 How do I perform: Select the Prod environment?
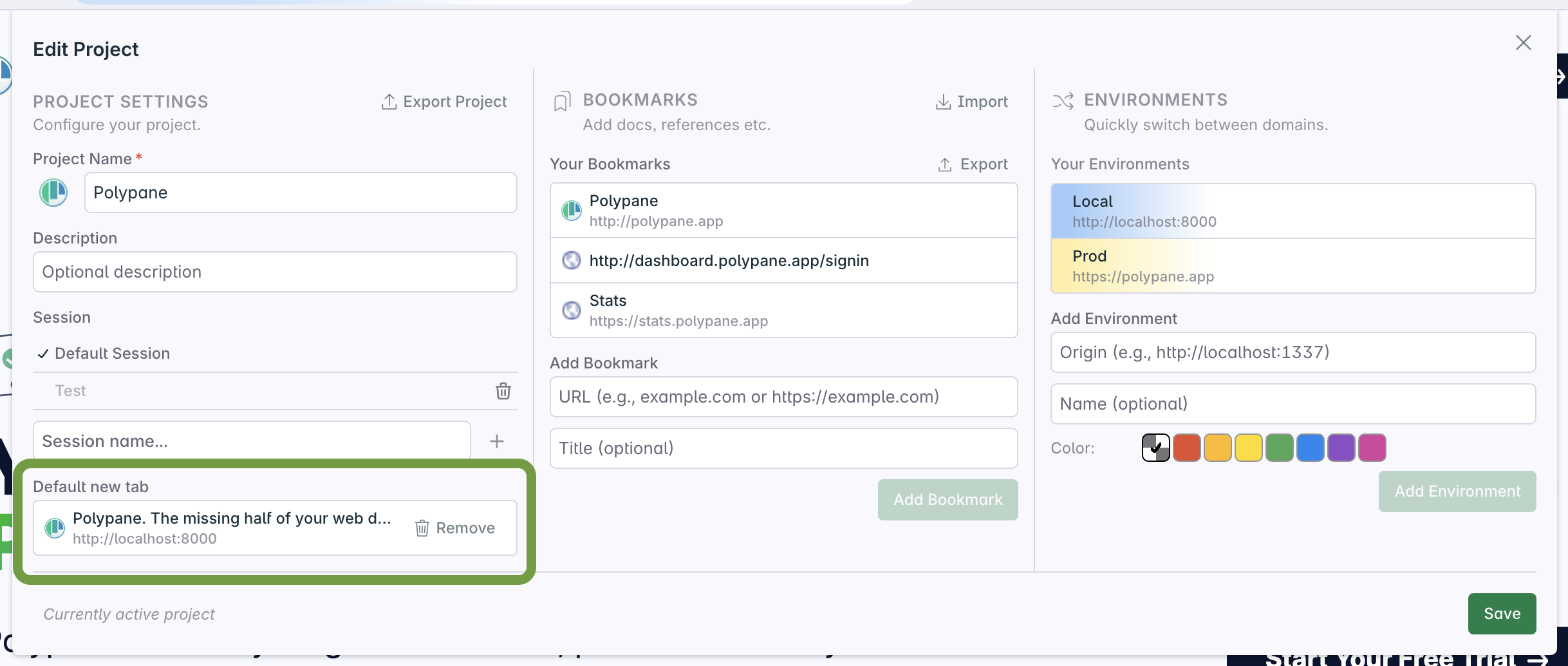[x=1293, y=266]
